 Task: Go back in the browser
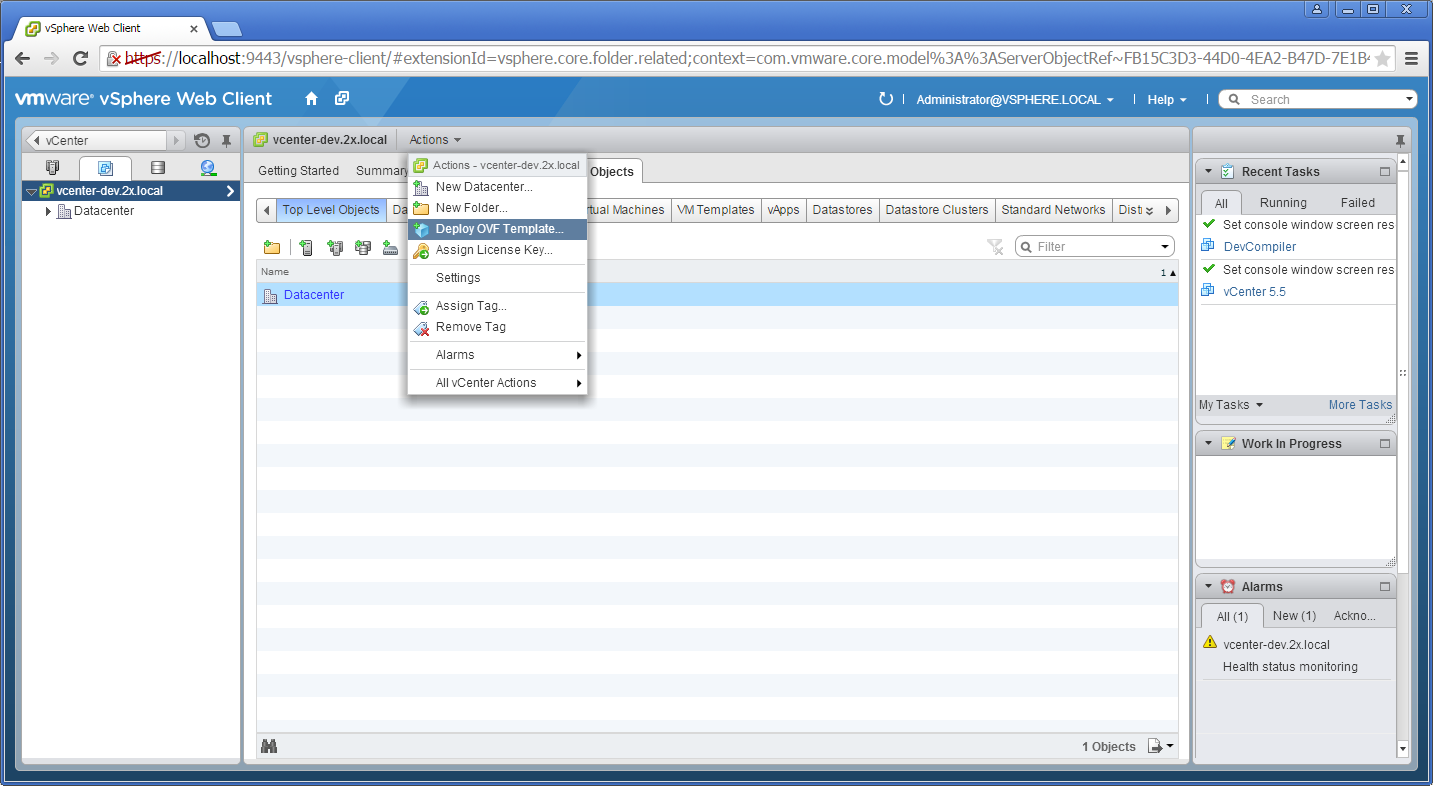pos(22,59)
